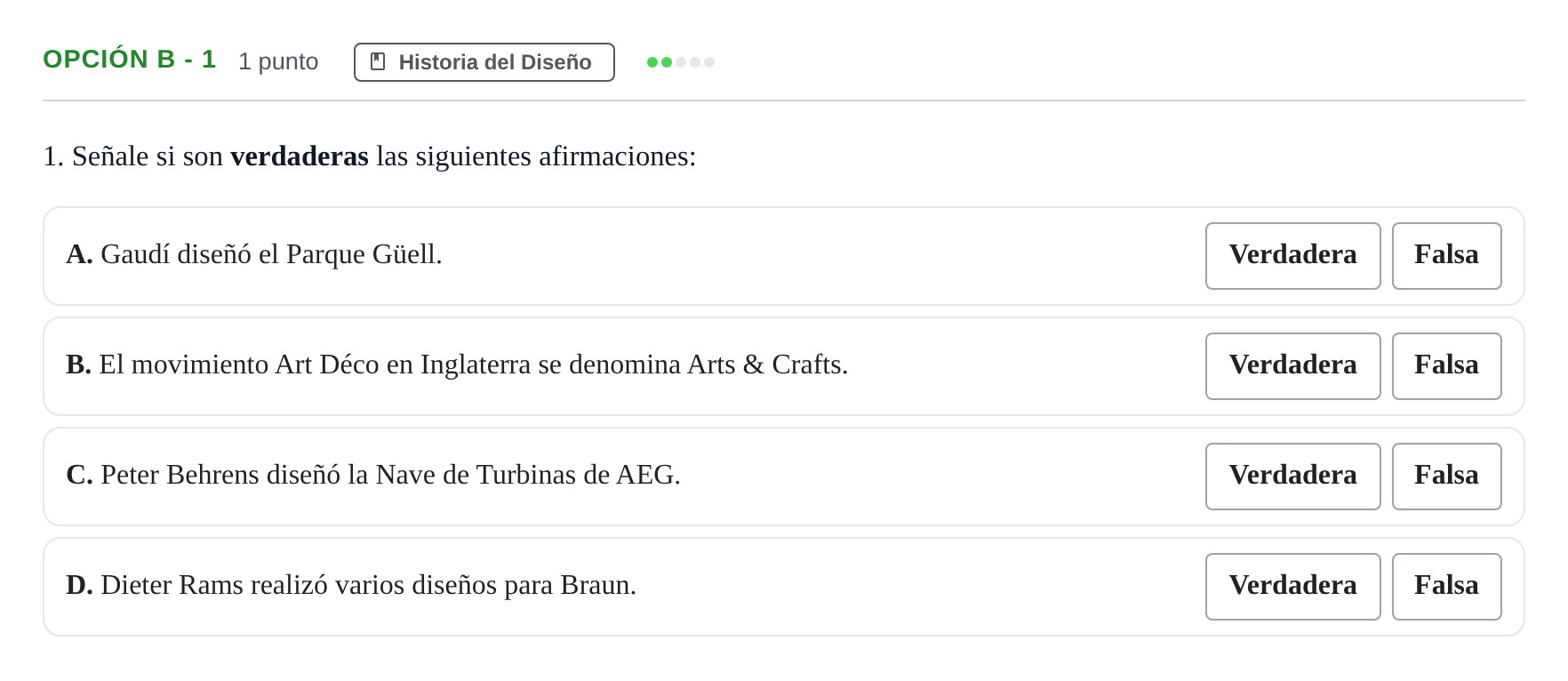Choose Falsa for the Art Déco statement
Screen dimensions: 1568x681
coord(1446,366)
